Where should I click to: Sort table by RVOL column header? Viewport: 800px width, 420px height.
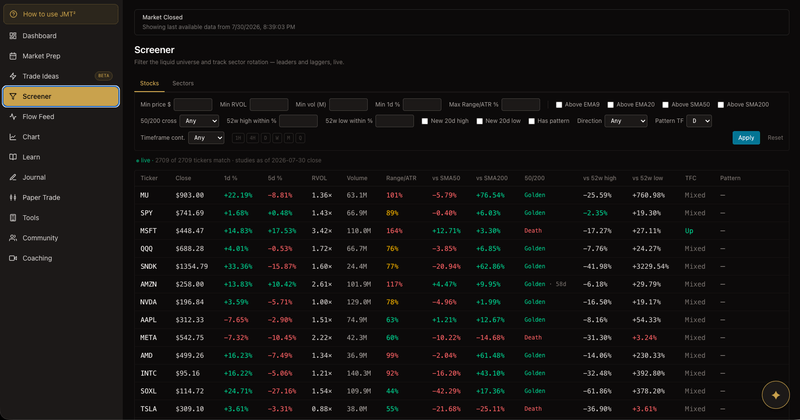coord(319,178)
